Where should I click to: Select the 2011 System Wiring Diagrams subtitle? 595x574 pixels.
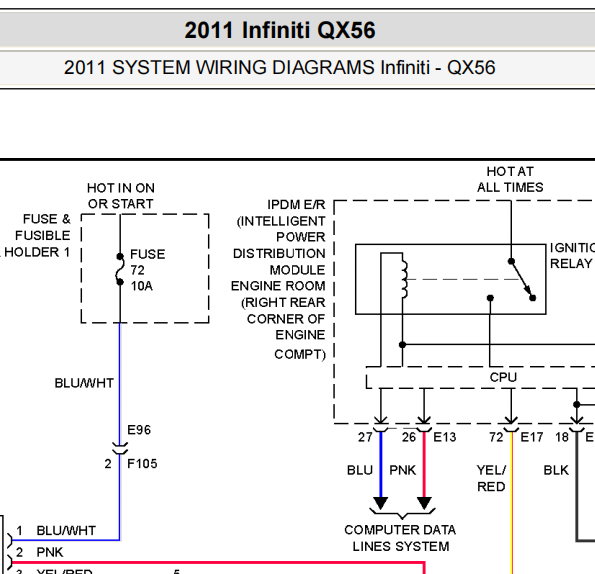tap(280, 68)
